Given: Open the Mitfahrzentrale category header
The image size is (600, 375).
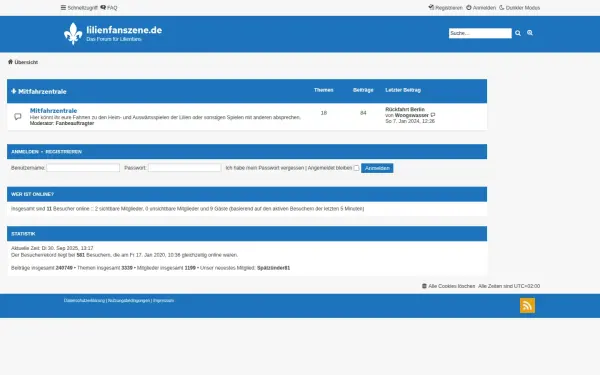Looking at the screenshot, I should [x=42, y=91].
